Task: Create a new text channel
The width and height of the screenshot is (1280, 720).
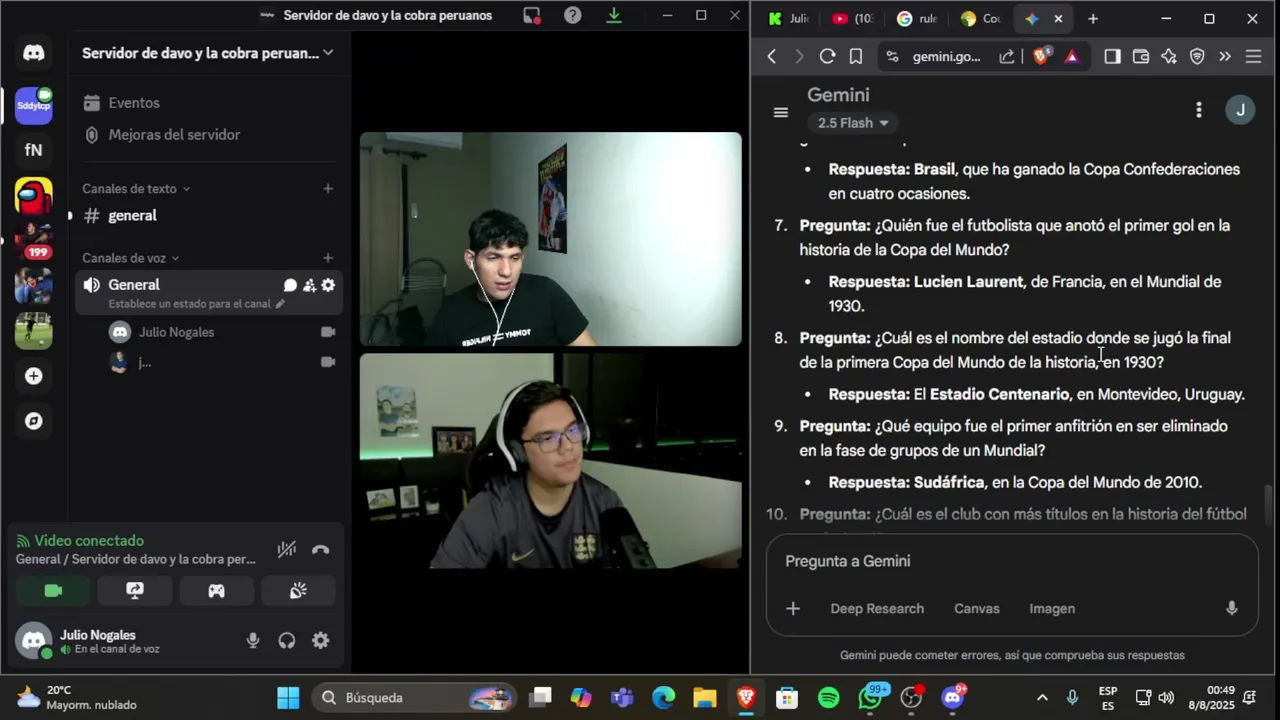Action: pyautogui.click(x=327, y=189)
